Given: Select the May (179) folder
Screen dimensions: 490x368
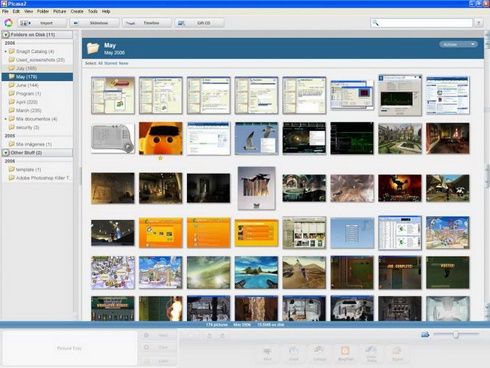Looking at the screenshot, I should coord(37,77).
